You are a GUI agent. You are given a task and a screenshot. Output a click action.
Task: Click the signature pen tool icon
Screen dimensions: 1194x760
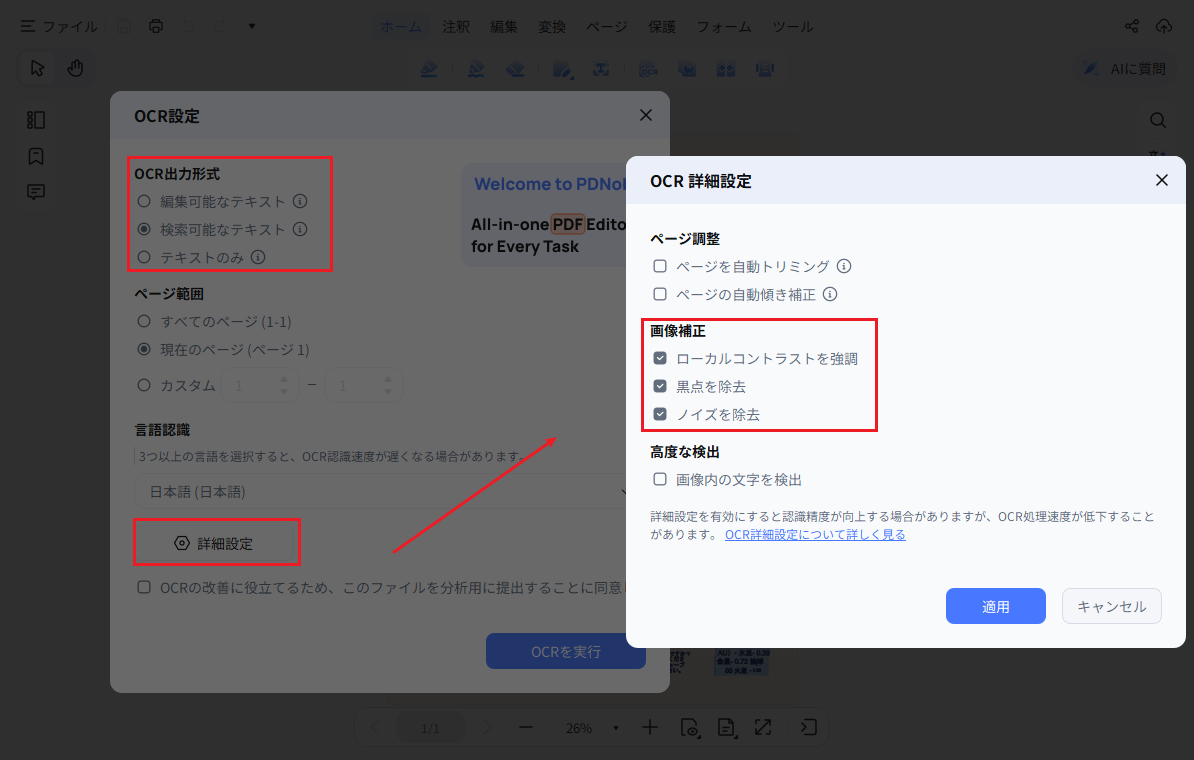pyautogui.click(x=476, y=69)
